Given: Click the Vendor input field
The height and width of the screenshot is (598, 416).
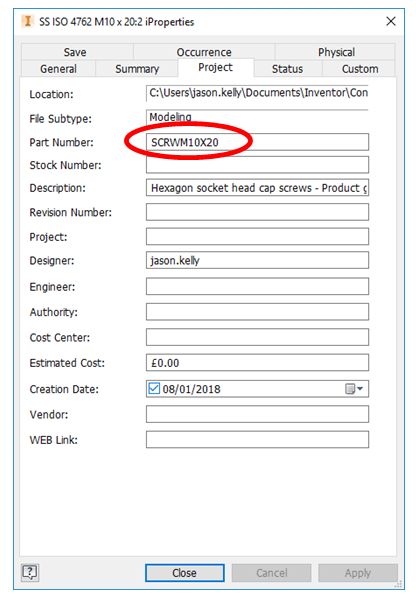Looking at the screenshot, I should tap(257, 414).
